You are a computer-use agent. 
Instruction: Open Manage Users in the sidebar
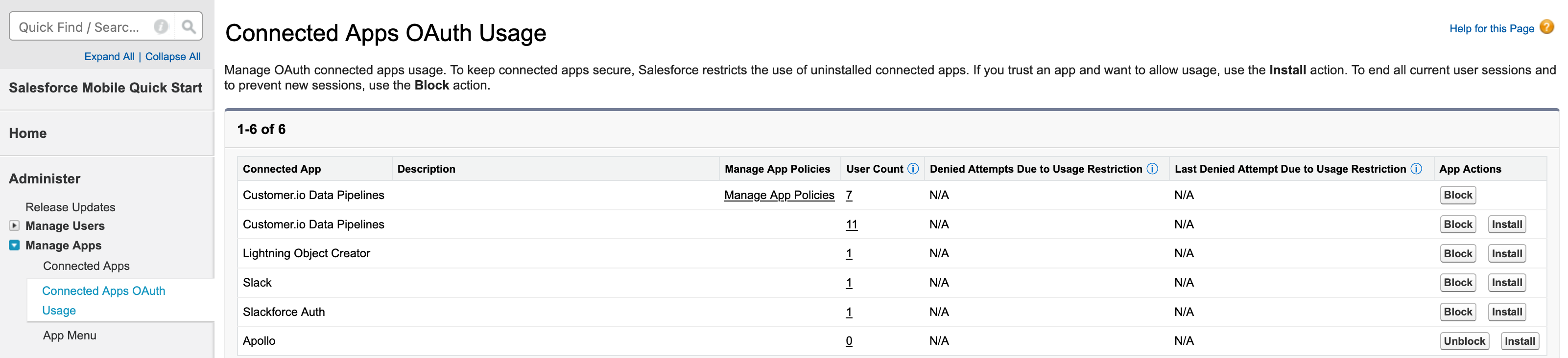pyautogui.click(x=65, y=226)
